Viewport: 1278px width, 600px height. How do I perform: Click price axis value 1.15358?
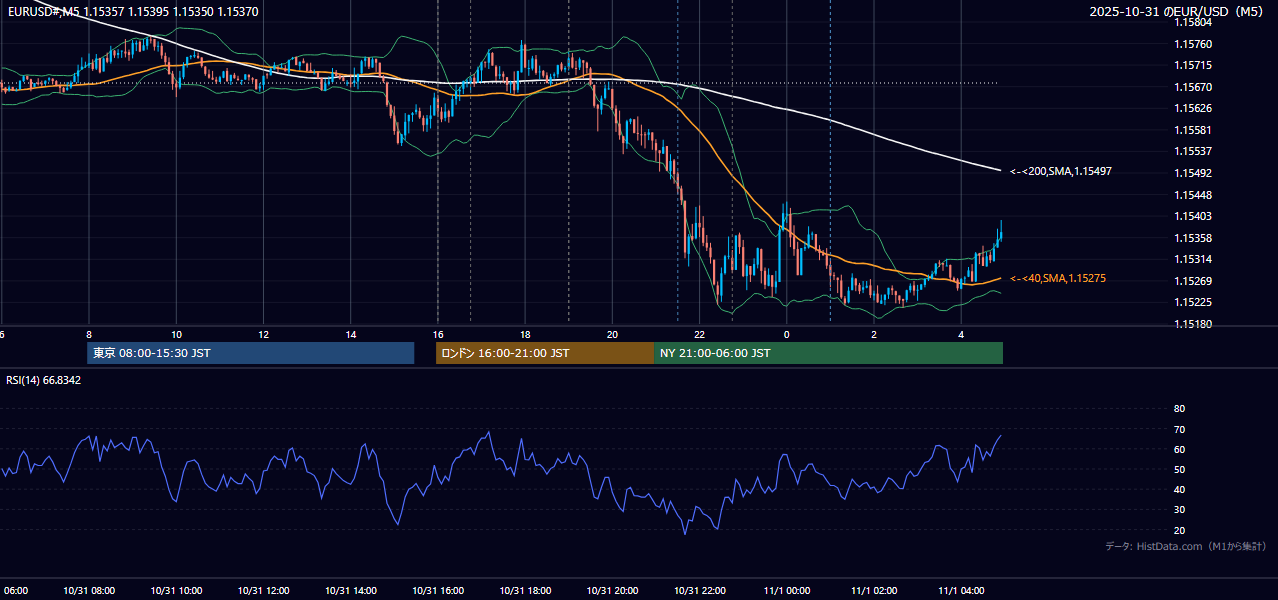pyautogui.click(x=1193, y=238)
